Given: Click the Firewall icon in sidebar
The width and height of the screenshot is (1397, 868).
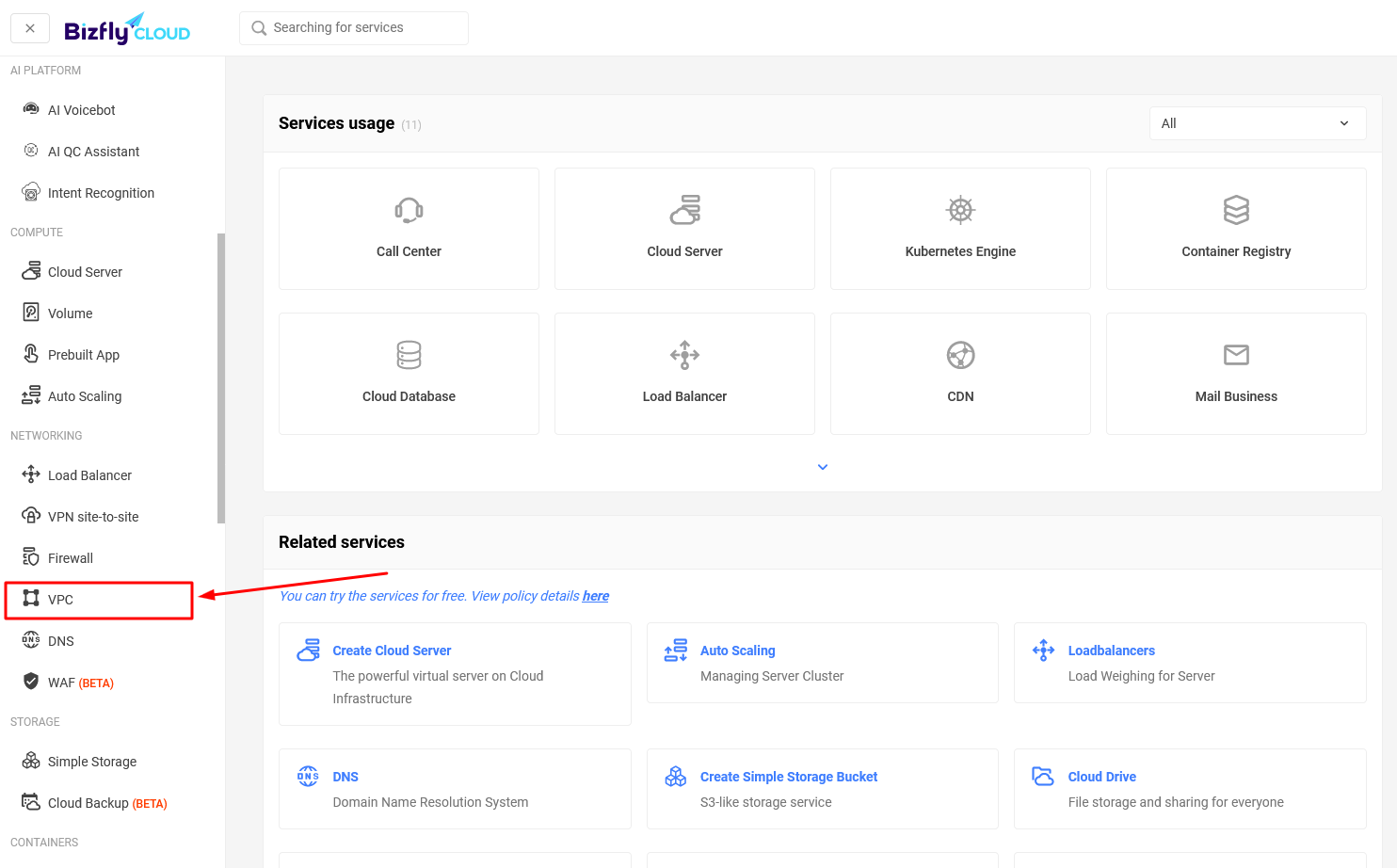Looking at the screenshot, I should tap(31, 557).
